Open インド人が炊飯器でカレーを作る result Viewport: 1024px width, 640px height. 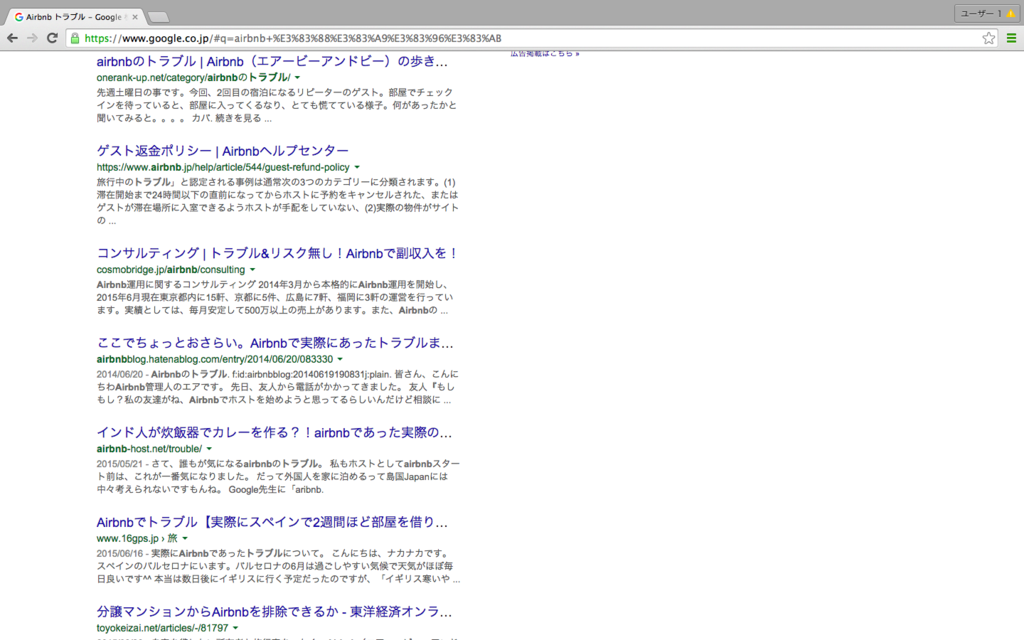tap(274, 432)
